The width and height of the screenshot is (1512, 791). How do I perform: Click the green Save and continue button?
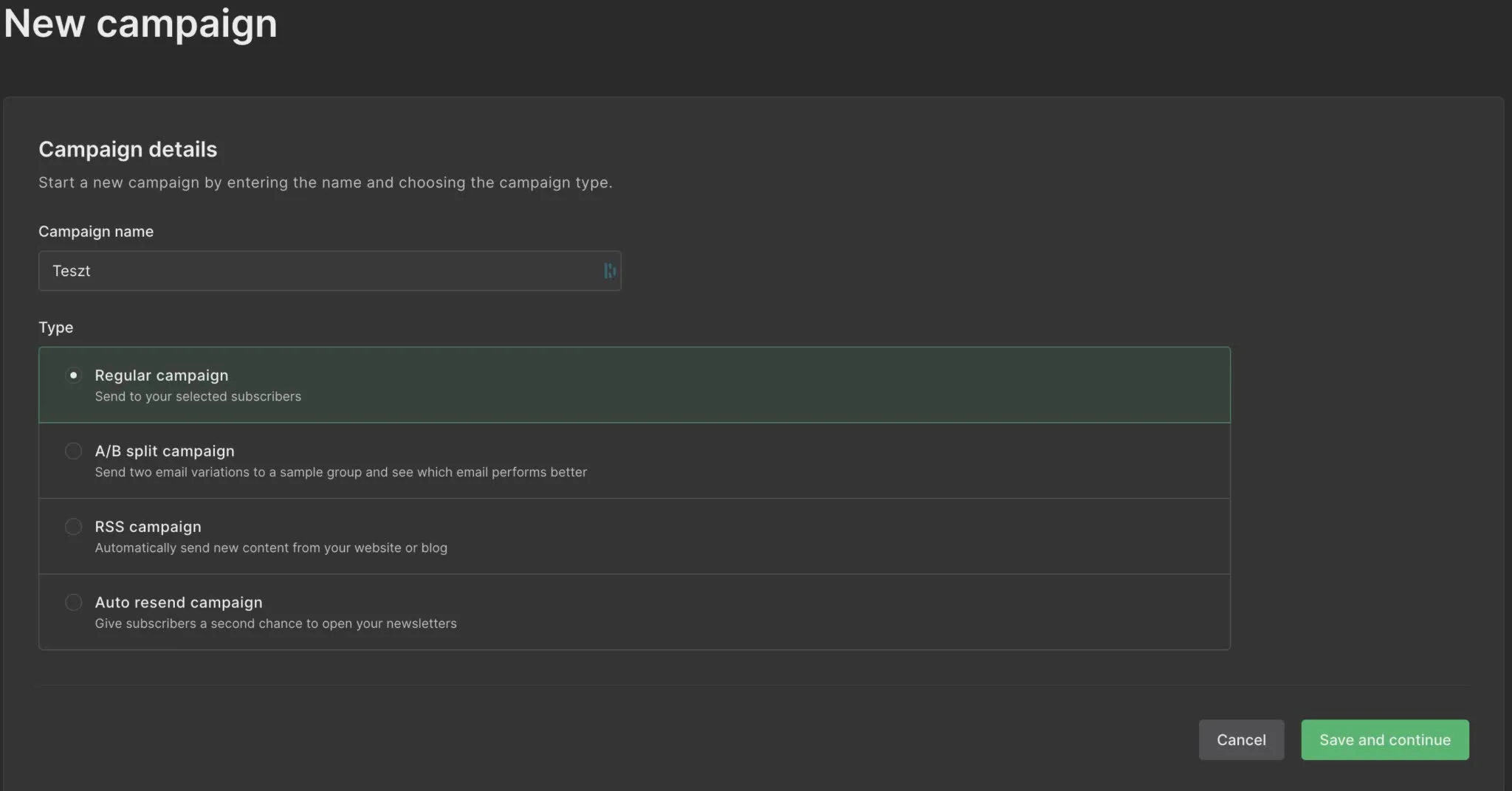(1384, 739)
